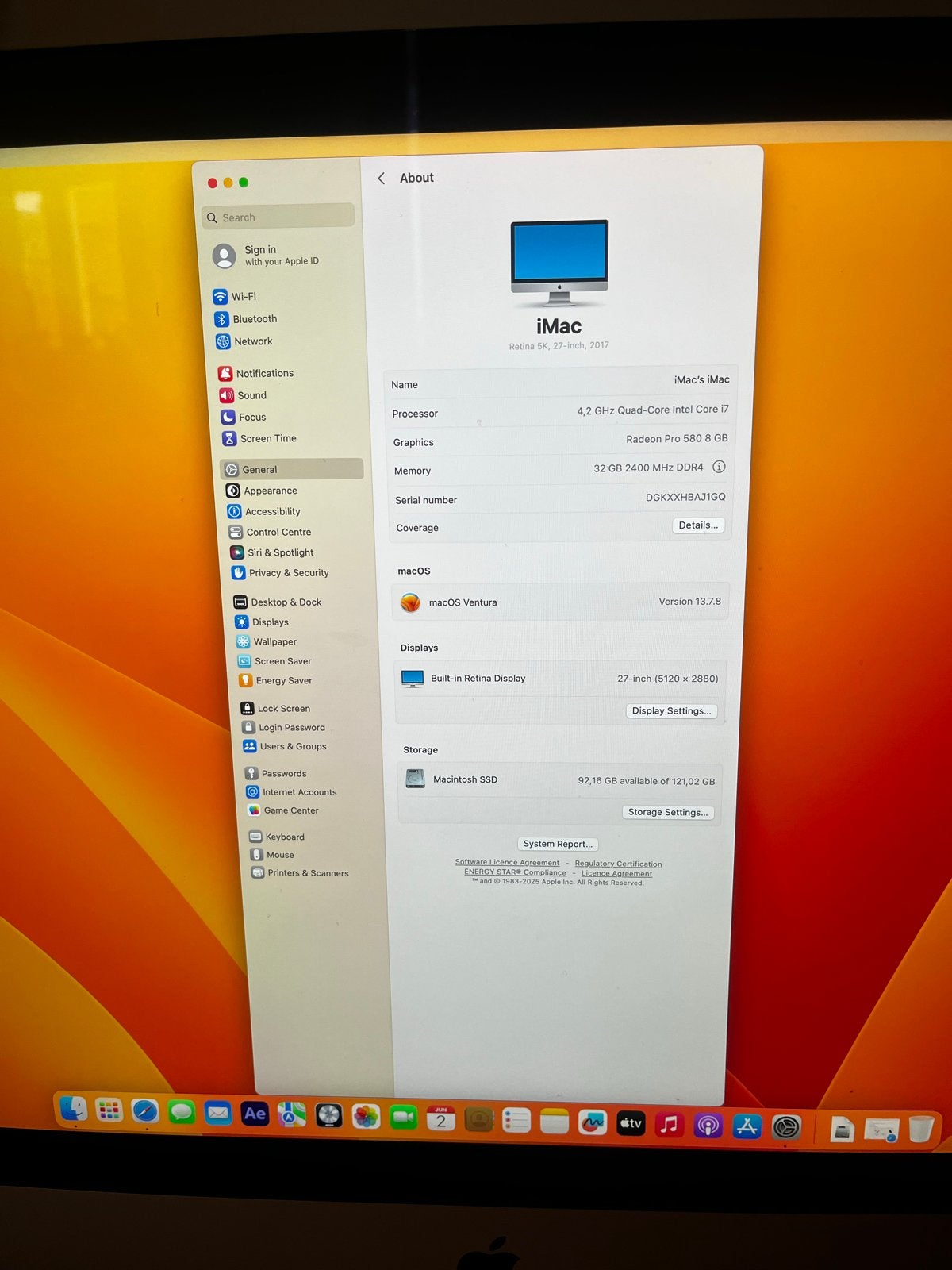
Task: Open Keyboard settings
Action: (x=278, y=837)
